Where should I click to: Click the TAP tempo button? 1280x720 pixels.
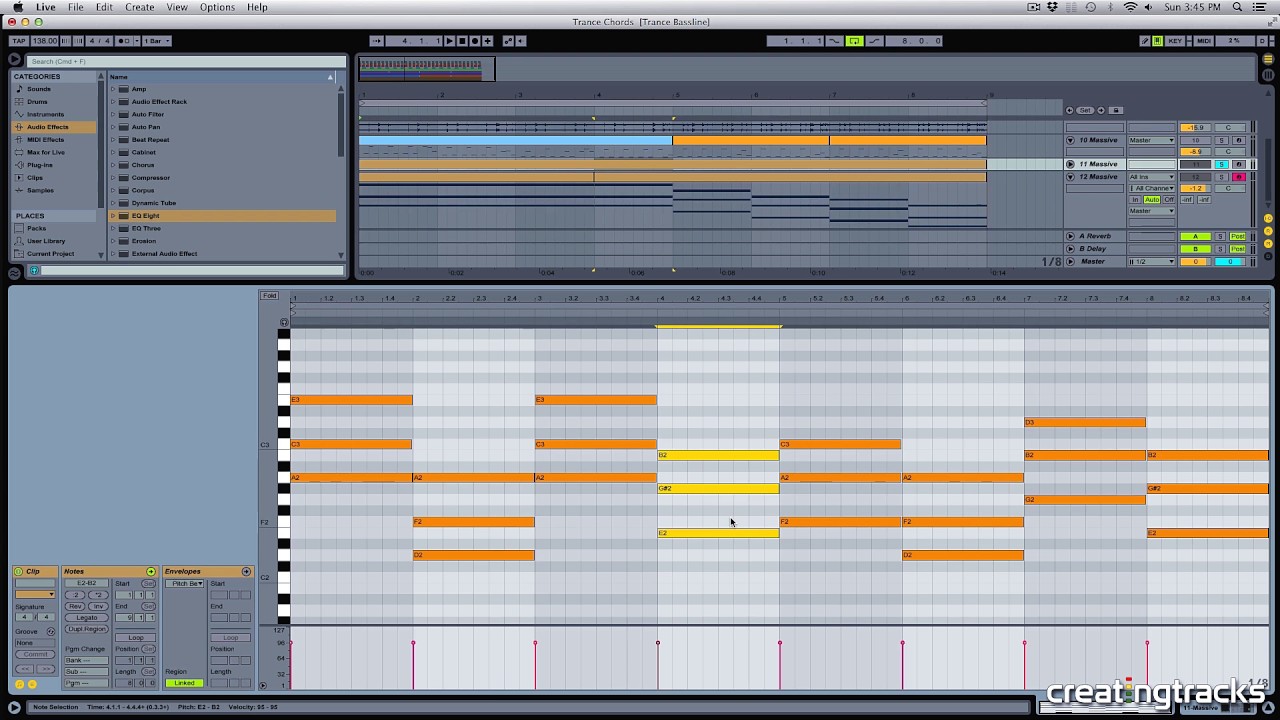point(18,41)
